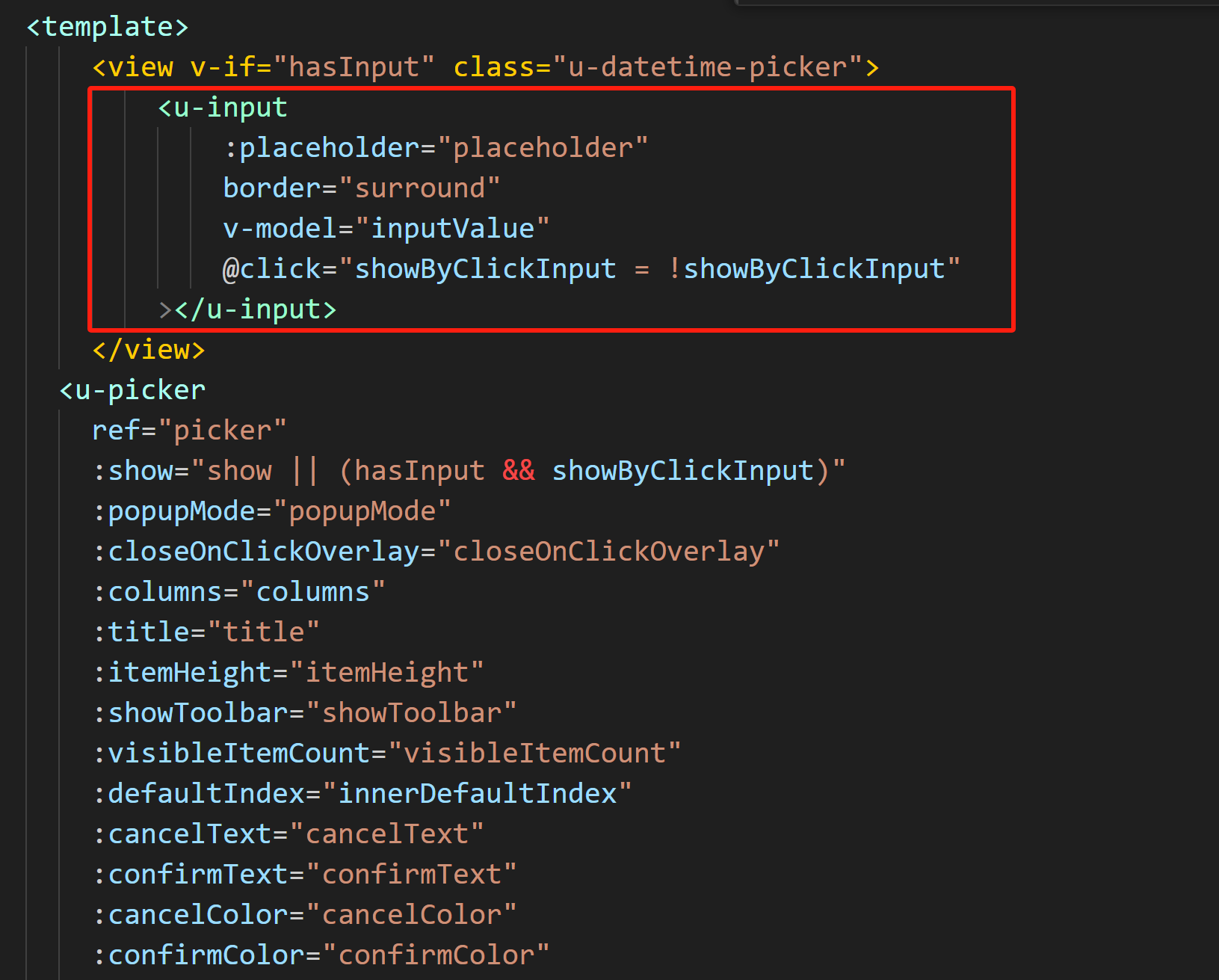The height and width of the screenshot is (980, 1219).
Task: Select the inputValue v-model binding
Action: point(454,227)
